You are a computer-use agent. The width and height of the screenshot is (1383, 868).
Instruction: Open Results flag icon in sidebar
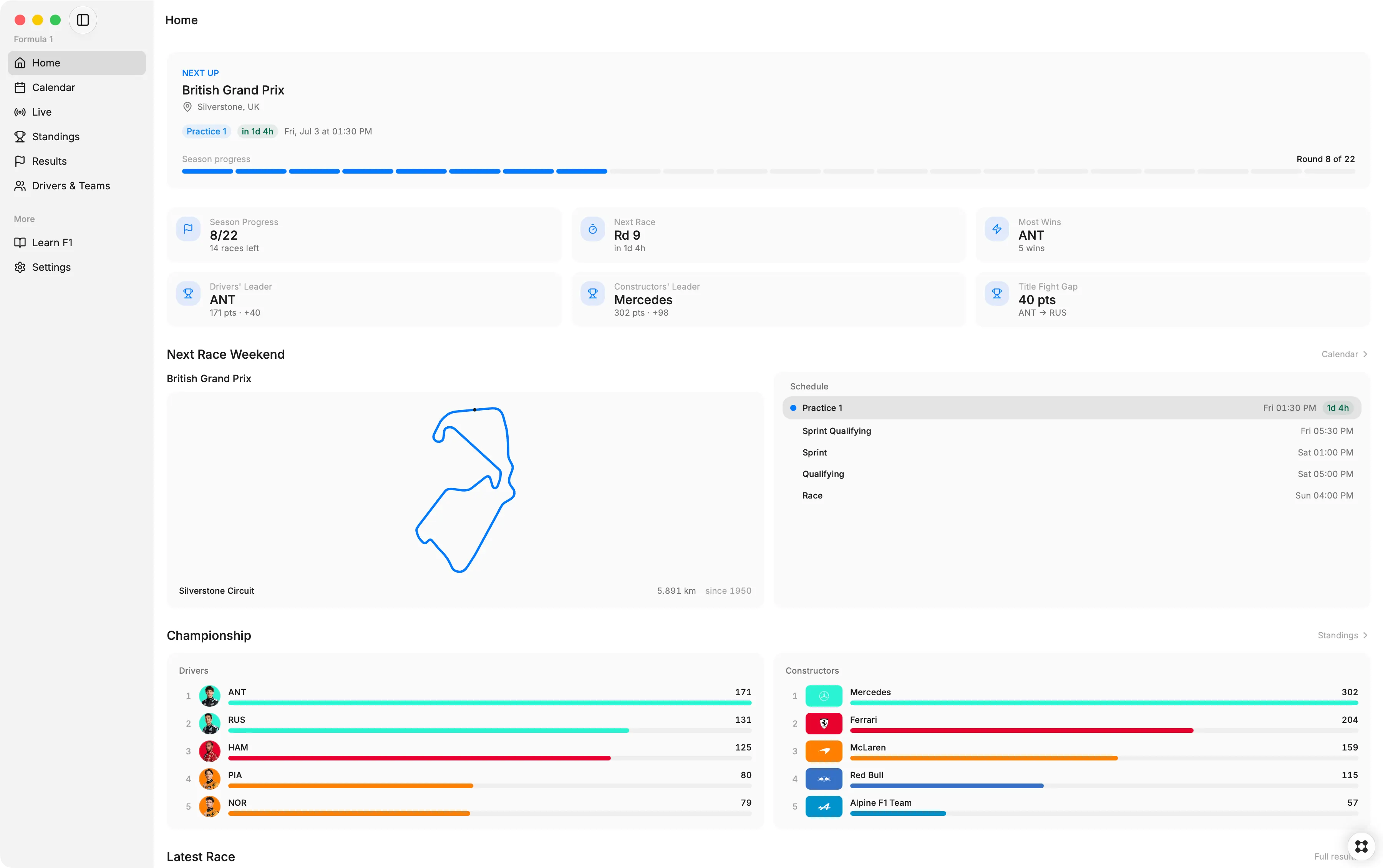20,161
